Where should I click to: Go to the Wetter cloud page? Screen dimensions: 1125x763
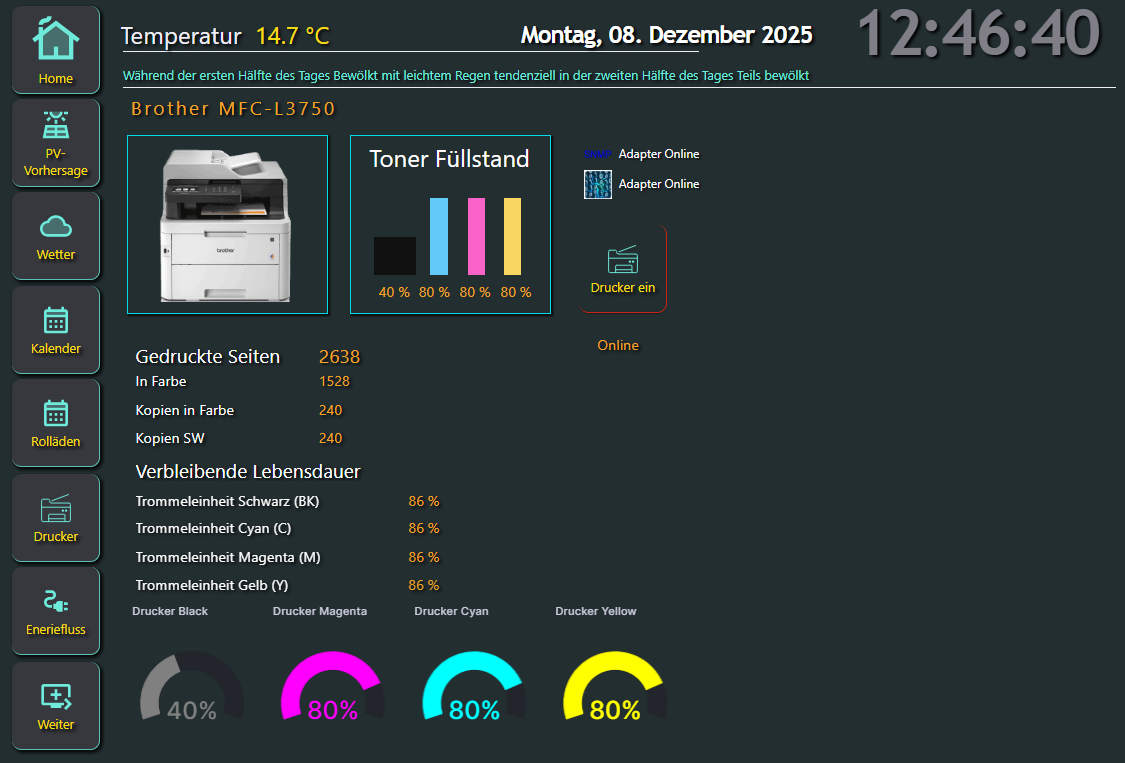(x=55, y=236)
